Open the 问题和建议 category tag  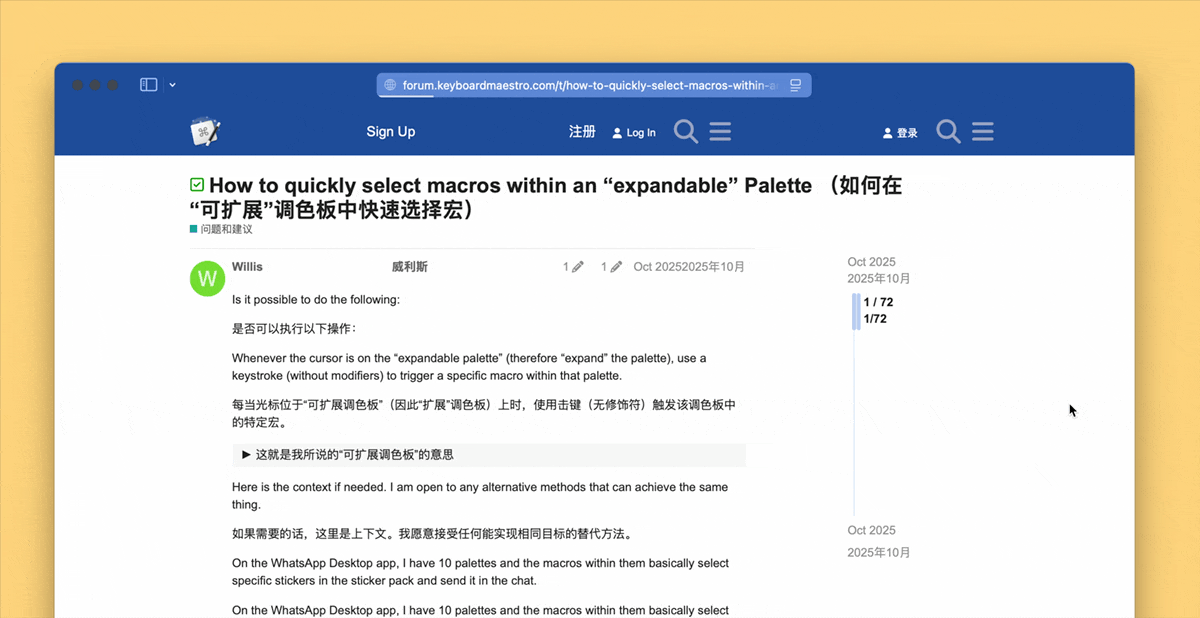click(x=221, y=229)
